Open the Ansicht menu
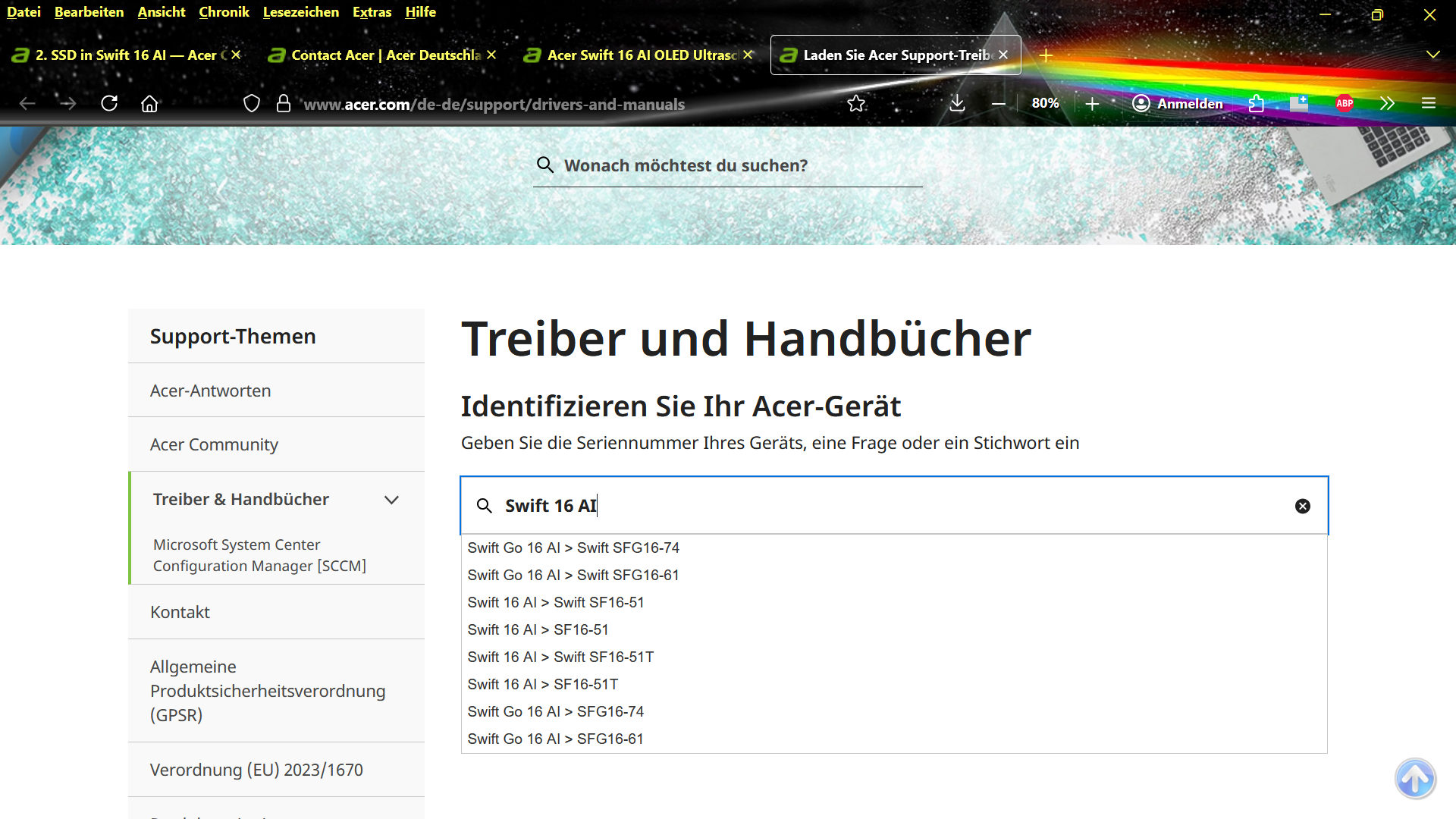Screen dimensions: 1456x819 tap(161, 12)
